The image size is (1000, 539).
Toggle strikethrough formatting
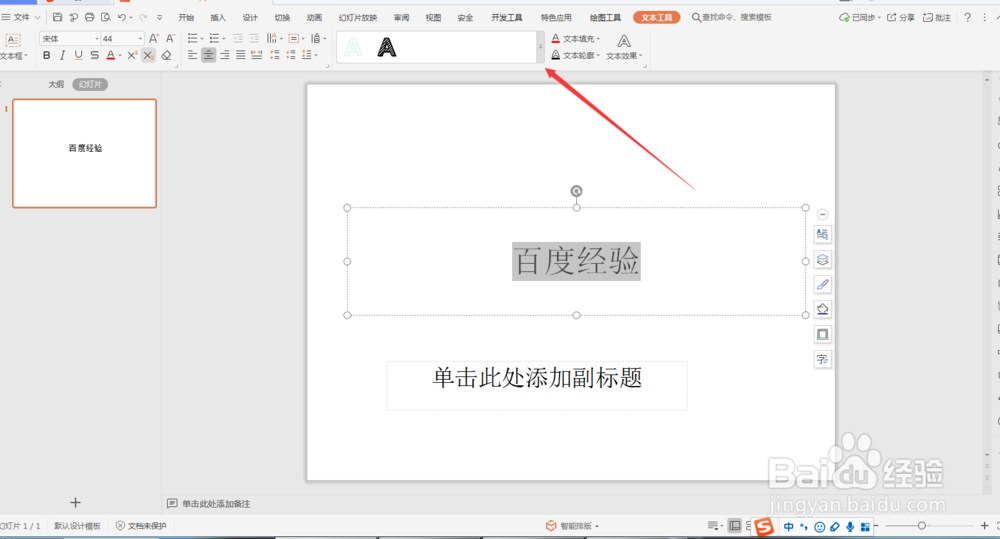(x=94, y=55)
